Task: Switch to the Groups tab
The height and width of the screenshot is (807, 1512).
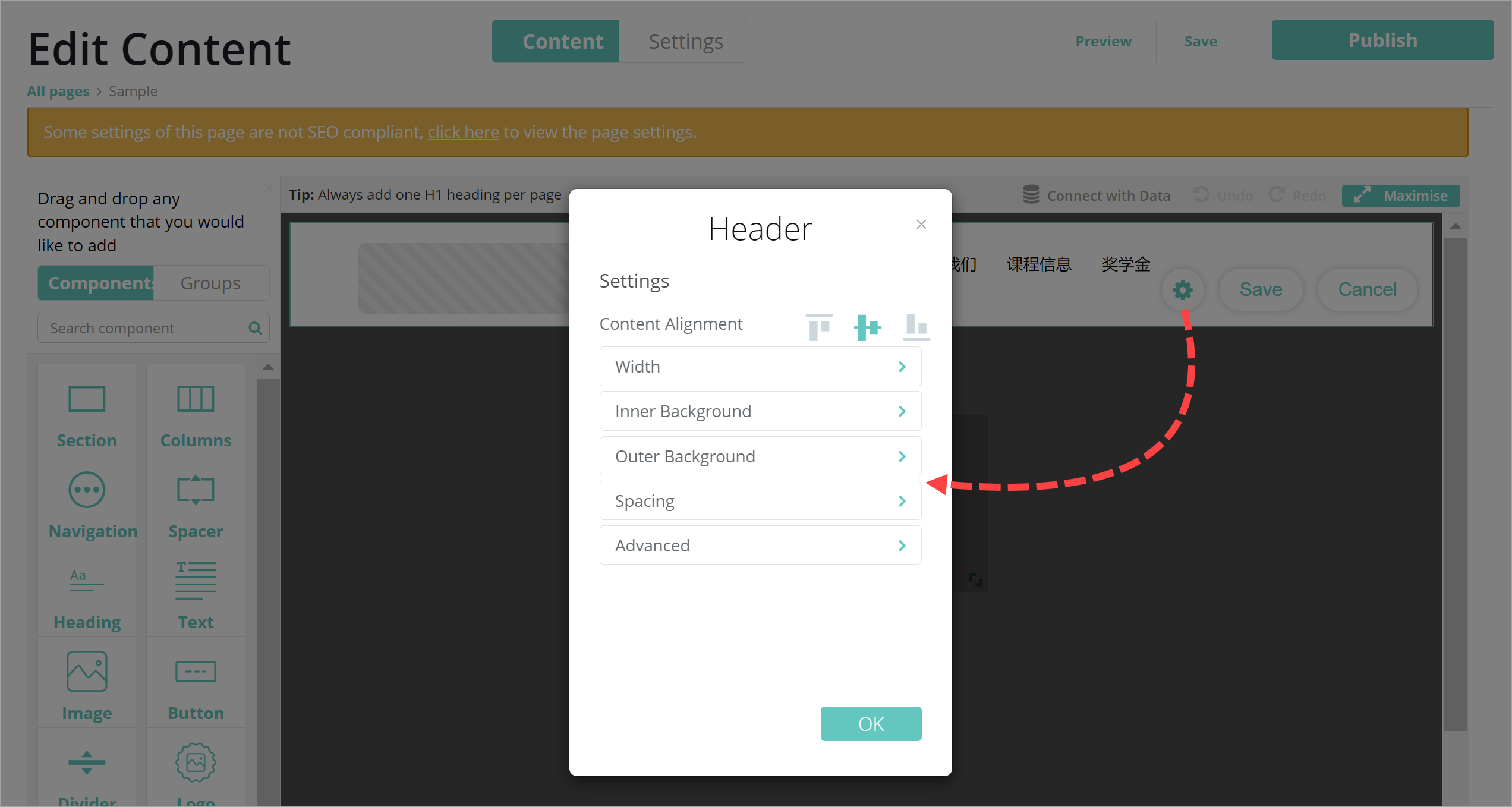Action: [x=210, y=283]
